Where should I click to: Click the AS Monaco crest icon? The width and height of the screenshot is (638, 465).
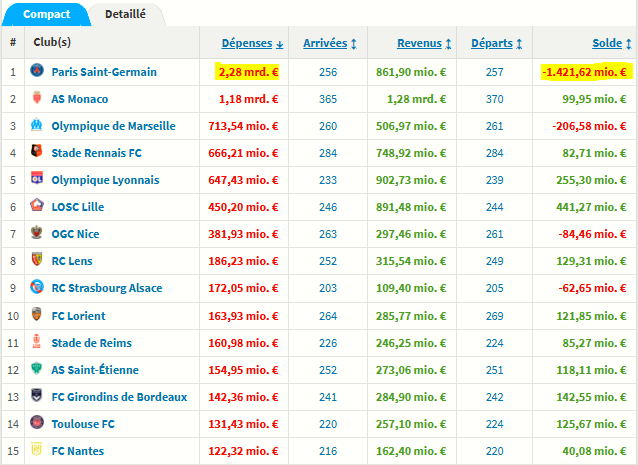tap(37, 98)
